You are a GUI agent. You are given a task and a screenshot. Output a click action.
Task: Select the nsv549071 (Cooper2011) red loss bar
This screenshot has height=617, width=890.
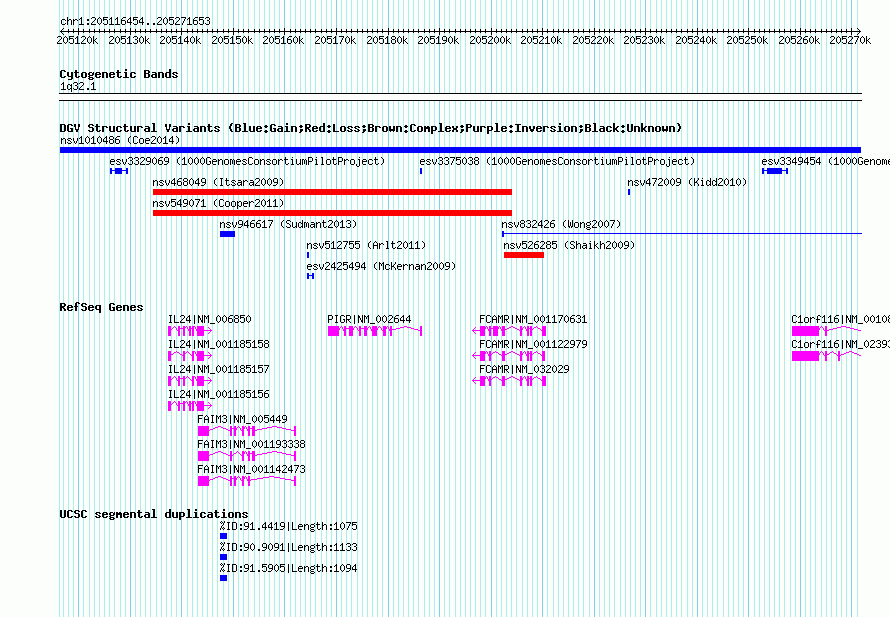[x=332, y=213]
